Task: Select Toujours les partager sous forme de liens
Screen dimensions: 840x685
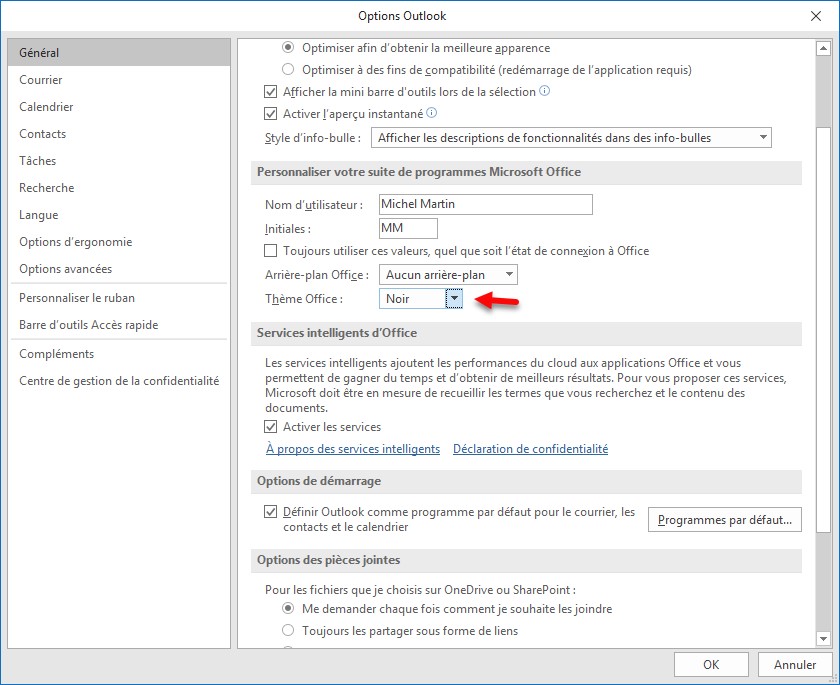Action: click(288, 630)
